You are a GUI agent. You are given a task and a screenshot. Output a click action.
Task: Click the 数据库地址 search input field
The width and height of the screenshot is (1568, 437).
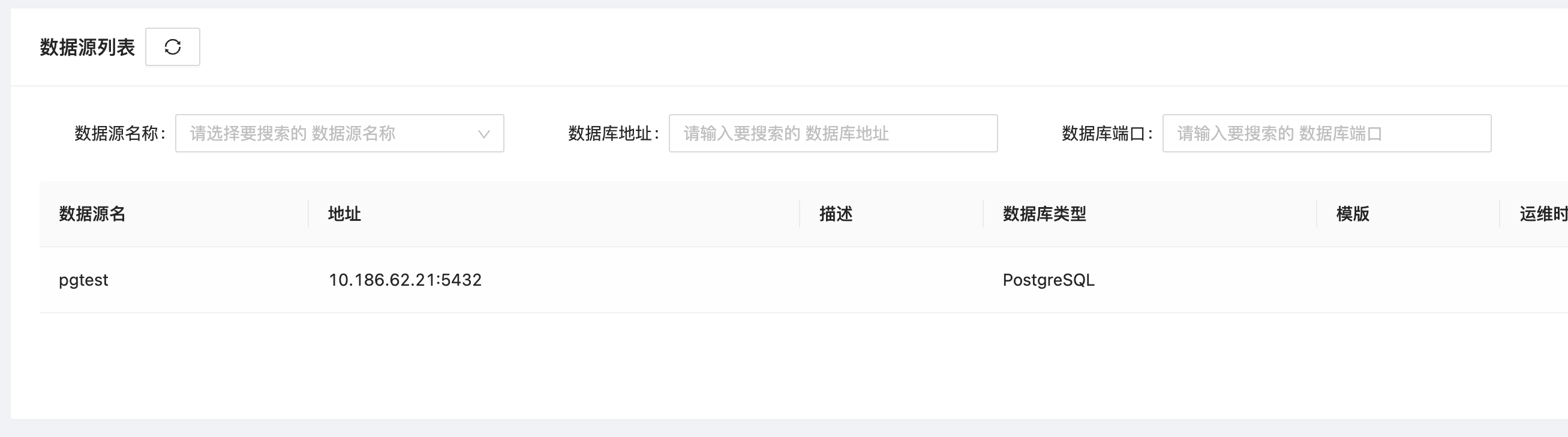832,133
